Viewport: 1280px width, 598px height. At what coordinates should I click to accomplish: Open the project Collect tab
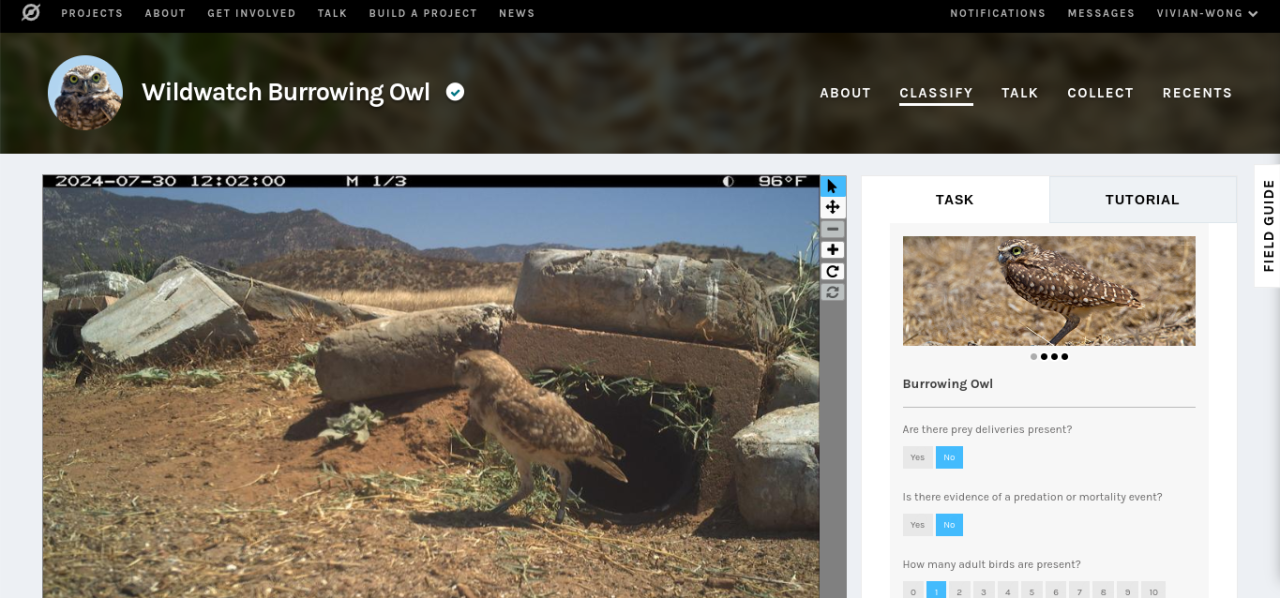click(x=1100, y=93)
